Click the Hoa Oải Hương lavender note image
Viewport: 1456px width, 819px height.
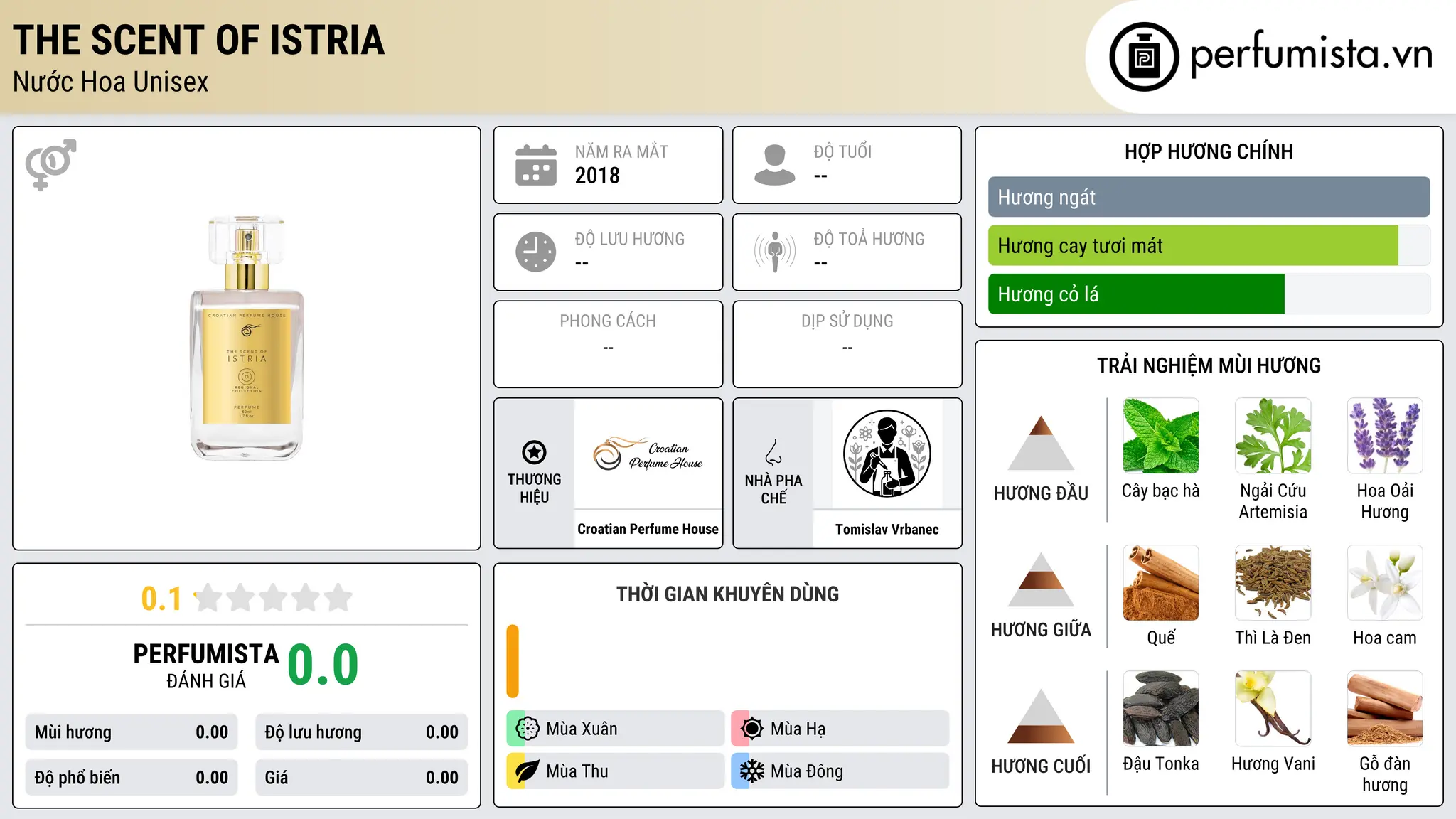pos(1385,436)
